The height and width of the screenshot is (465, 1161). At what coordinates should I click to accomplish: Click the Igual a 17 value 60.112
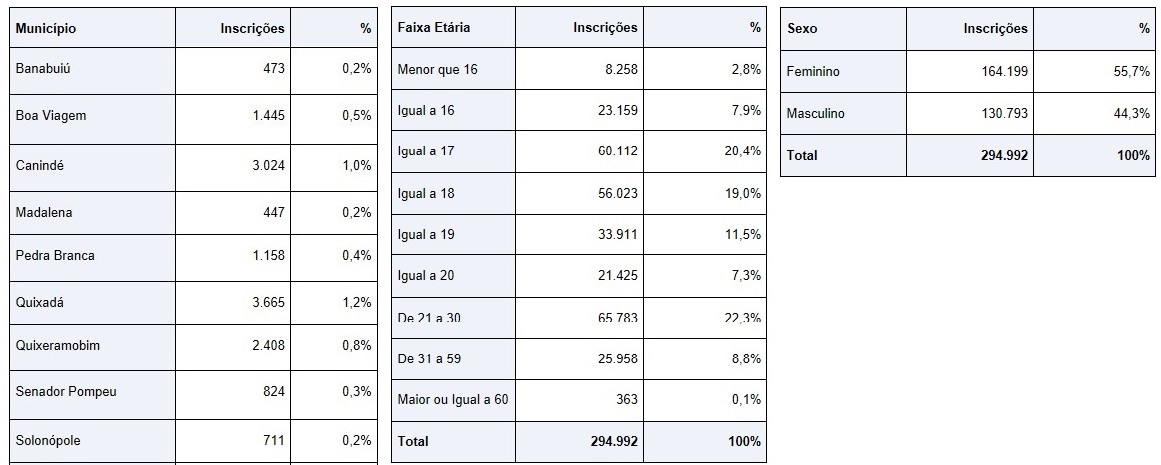pos(618,151)
